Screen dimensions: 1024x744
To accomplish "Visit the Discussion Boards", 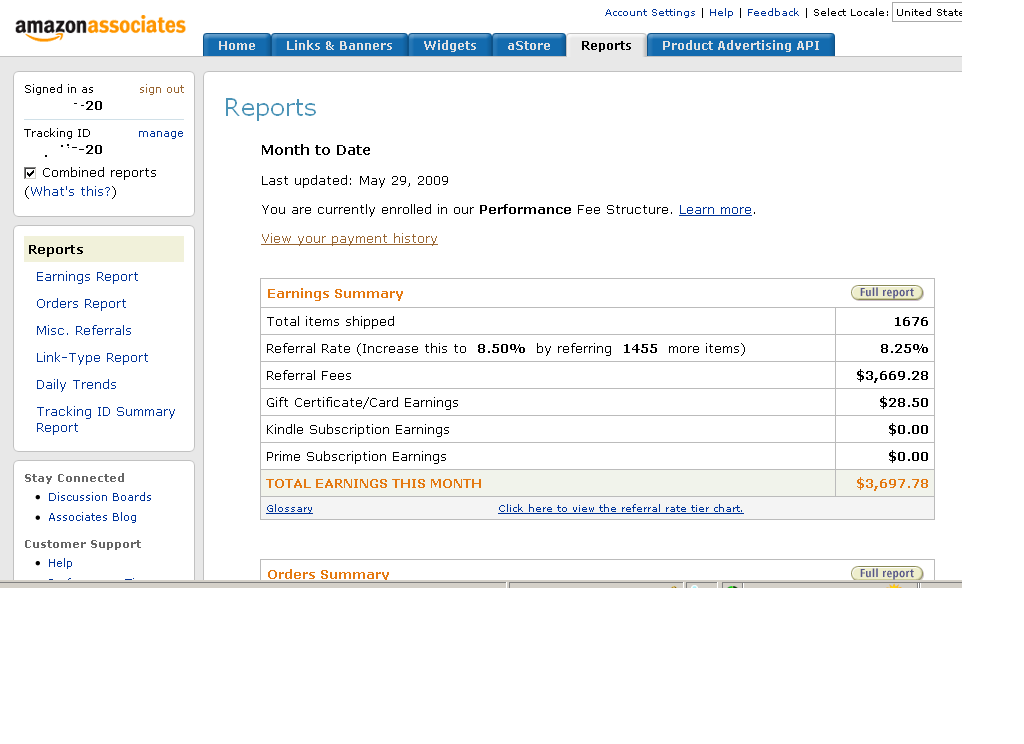I will click(100, 497).
